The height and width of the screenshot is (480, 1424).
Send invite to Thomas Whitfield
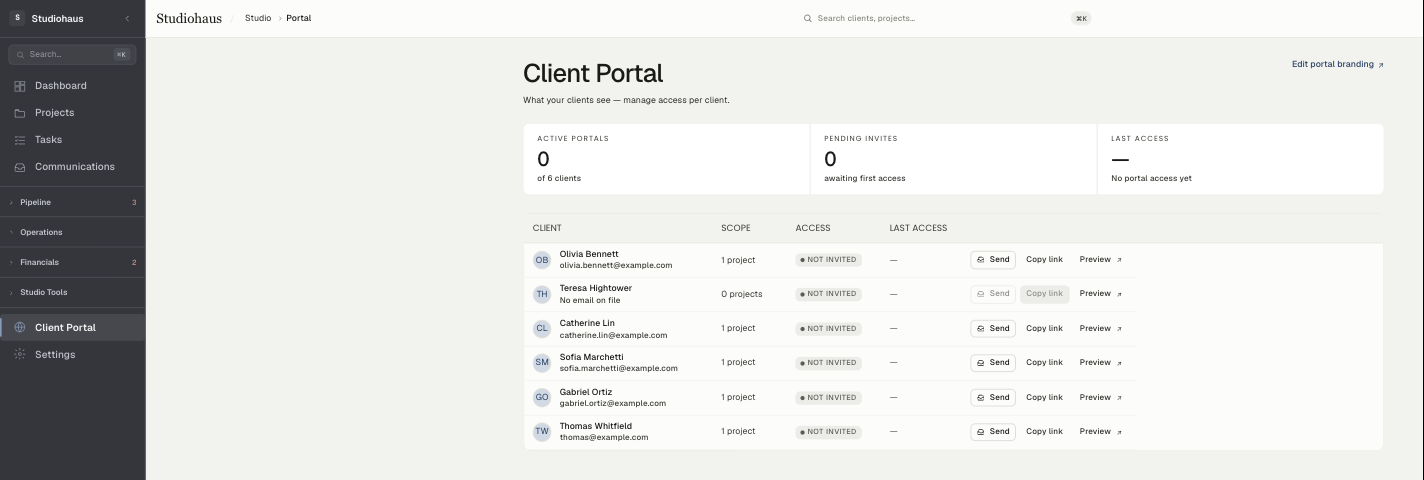pos(993,431)
